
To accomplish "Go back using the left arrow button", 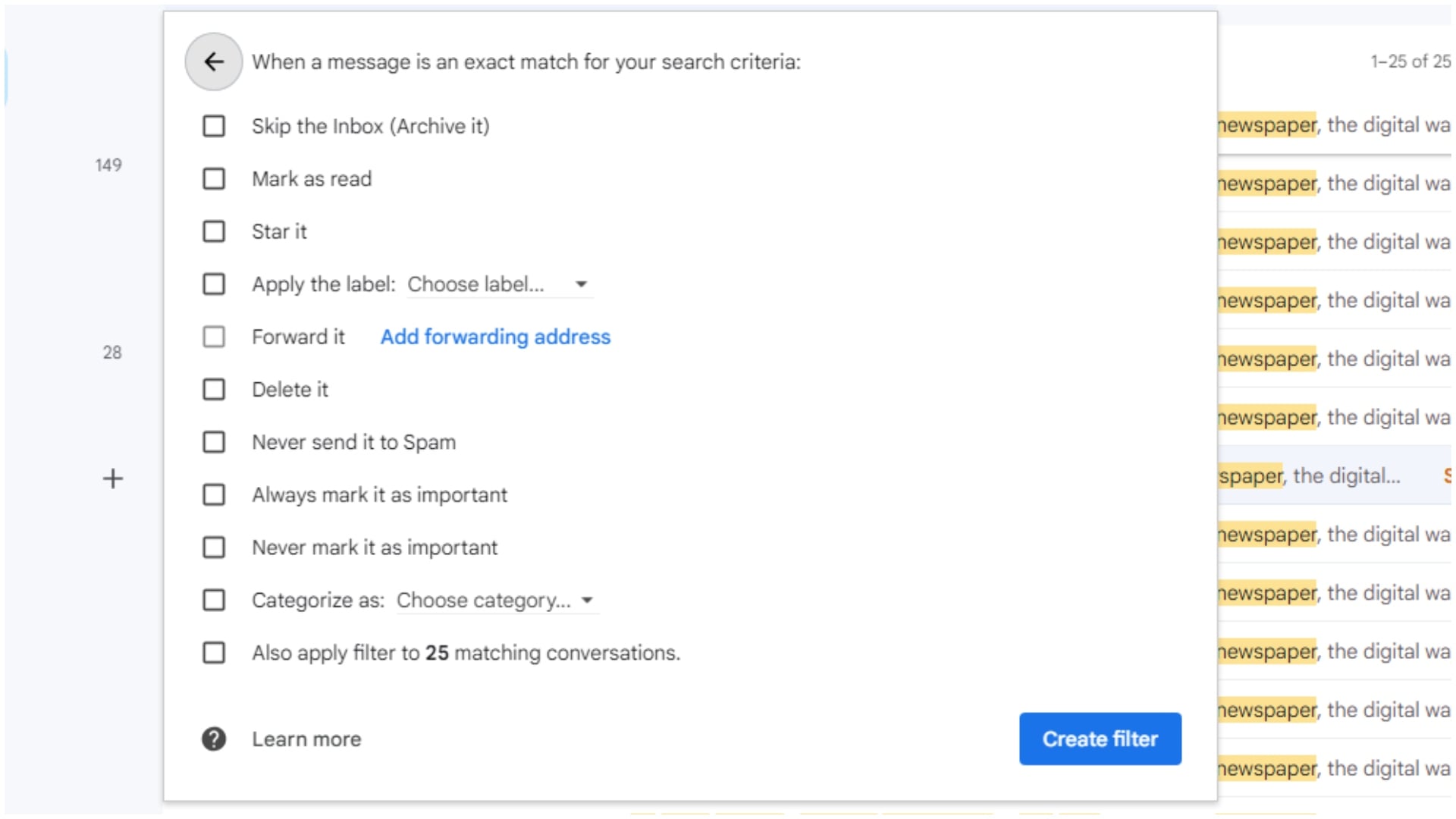I will 214,61.
